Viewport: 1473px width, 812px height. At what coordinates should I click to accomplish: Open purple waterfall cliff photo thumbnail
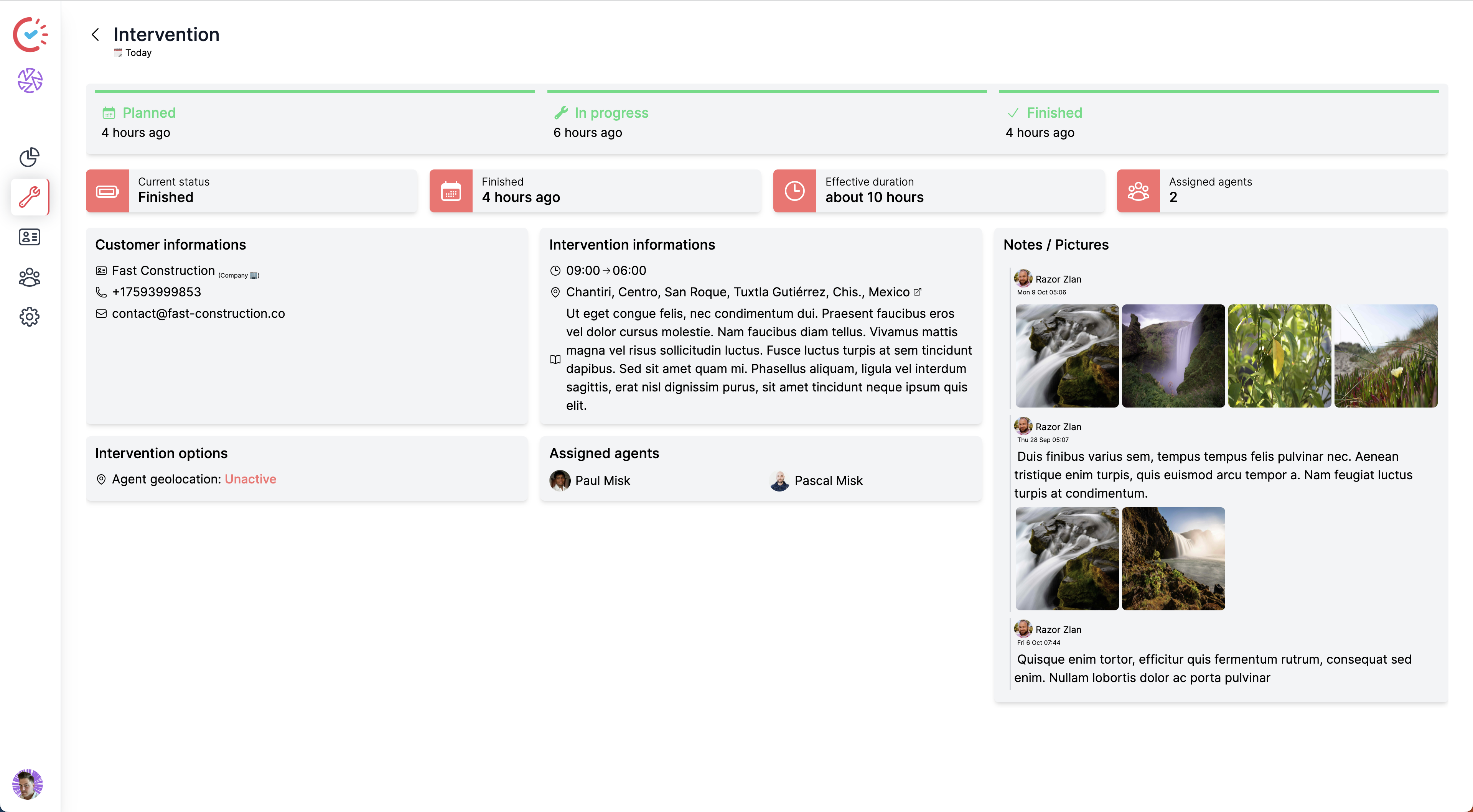point(1173,356)
